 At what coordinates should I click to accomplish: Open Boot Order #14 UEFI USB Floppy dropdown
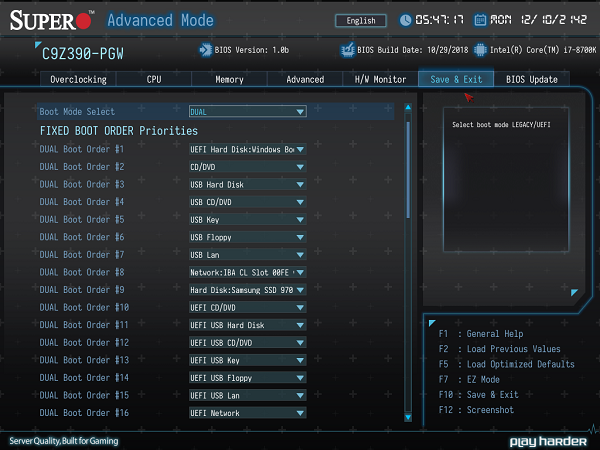point(248,378)
